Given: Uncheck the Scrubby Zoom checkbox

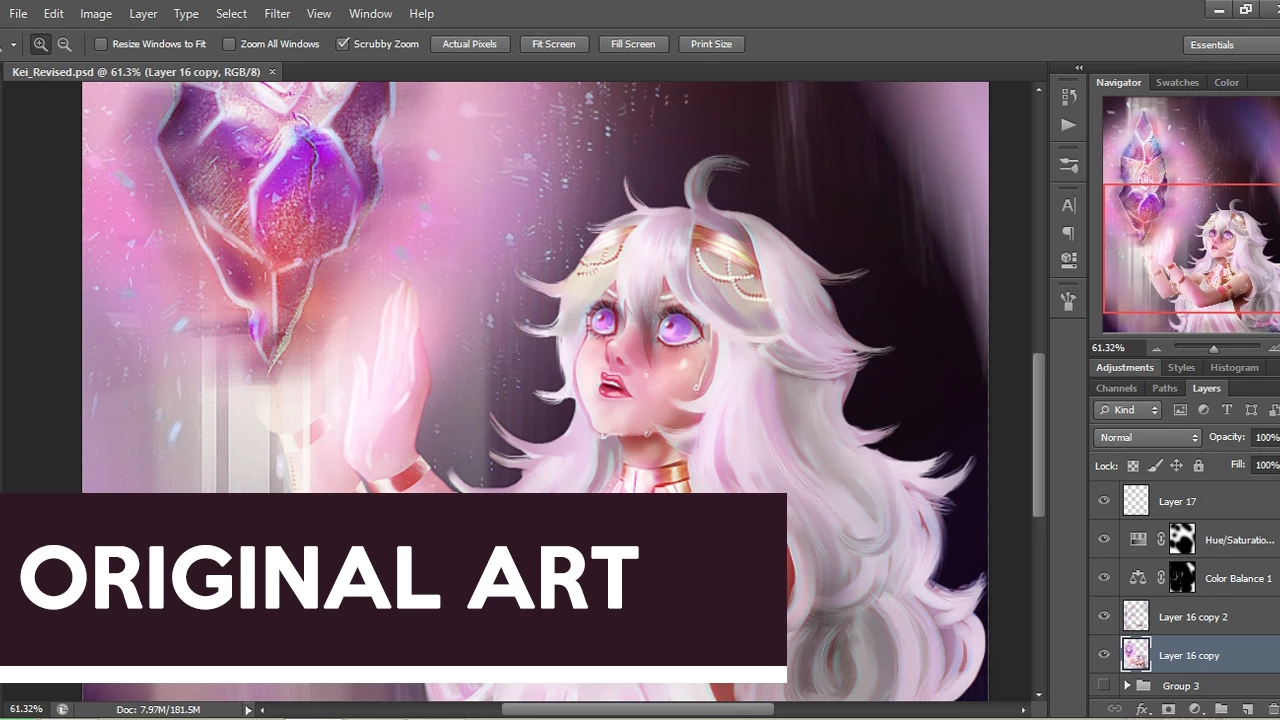Looking at the screenshot, I should point(343,44).
